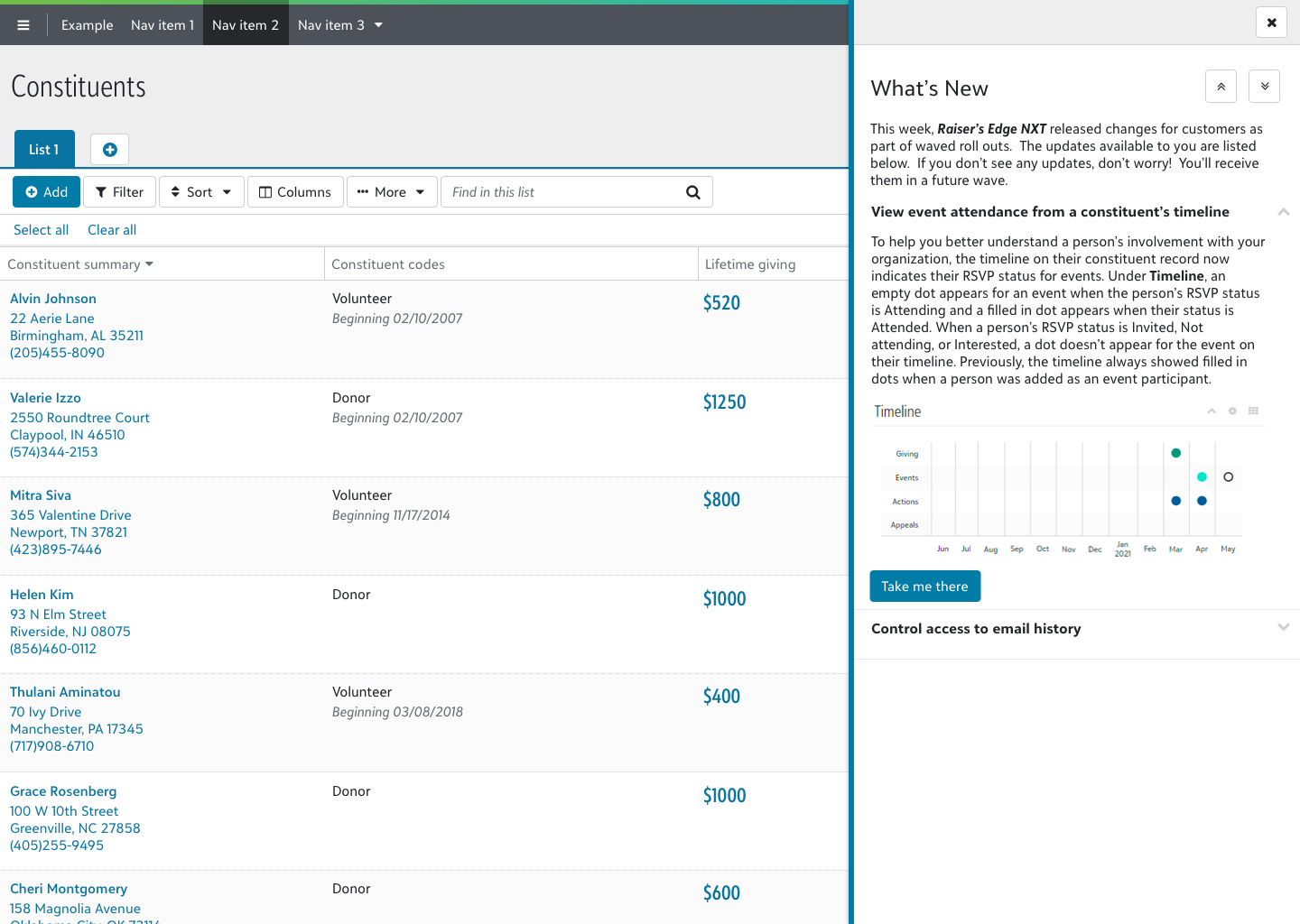The width and height of the screenshot is (1300, 924).
Task: Collapse View event attendance section
Action: click(1283, 212)
